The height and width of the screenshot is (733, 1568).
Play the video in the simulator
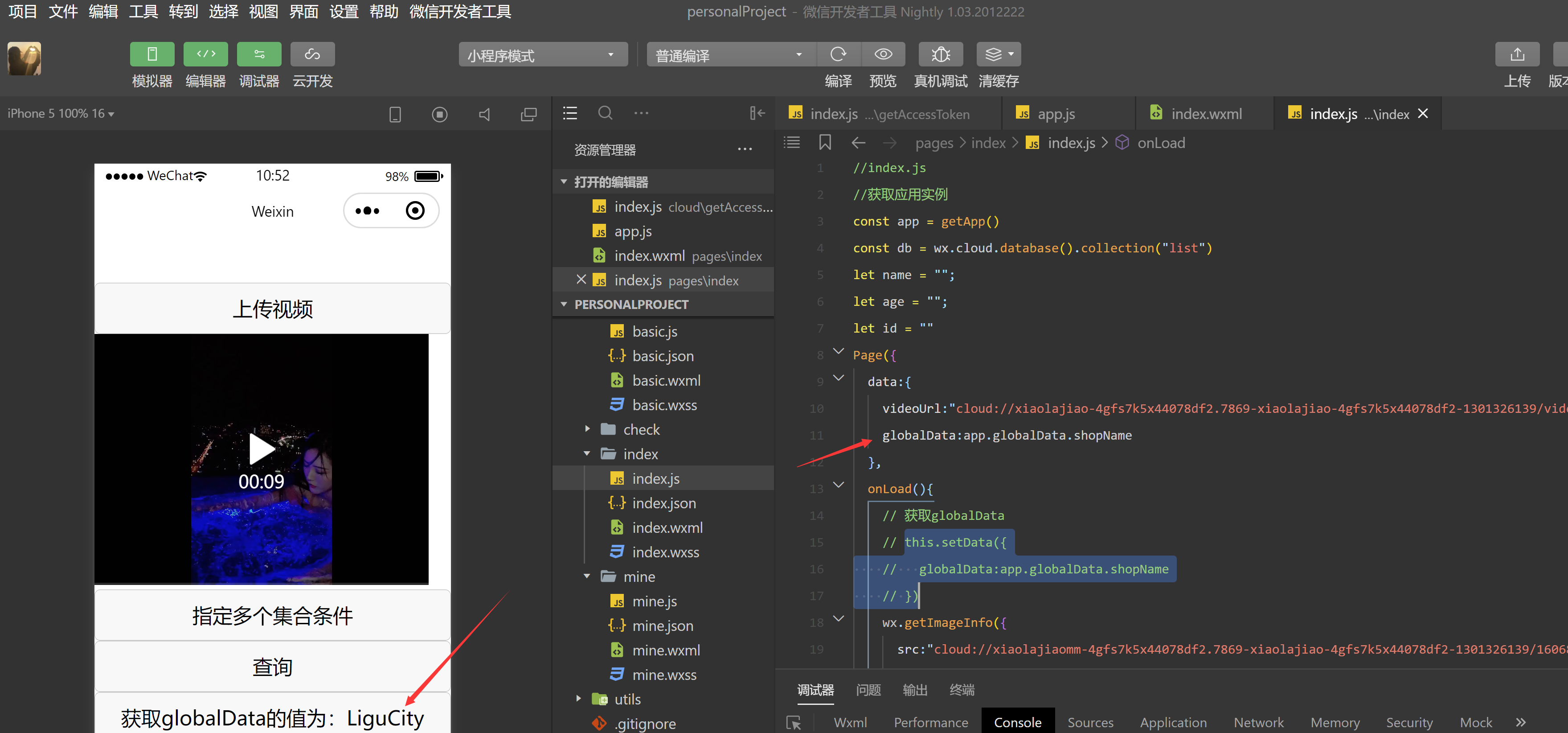261,449
